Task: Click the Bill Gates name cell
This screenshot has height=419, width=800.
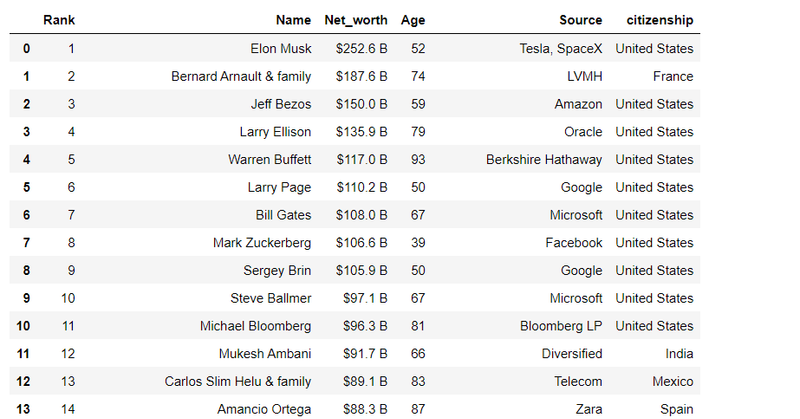Action: click(284, 215)
